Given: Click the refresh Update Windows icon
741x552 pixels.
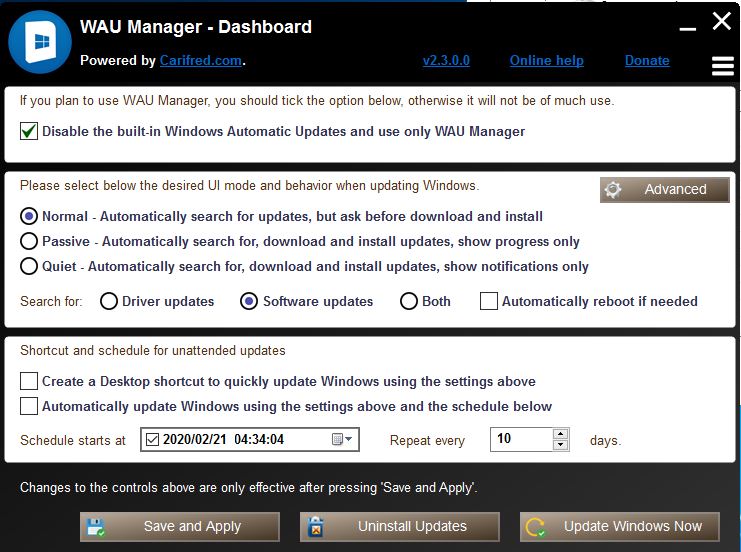Looking at the screenshot, I should coord(535,527).
